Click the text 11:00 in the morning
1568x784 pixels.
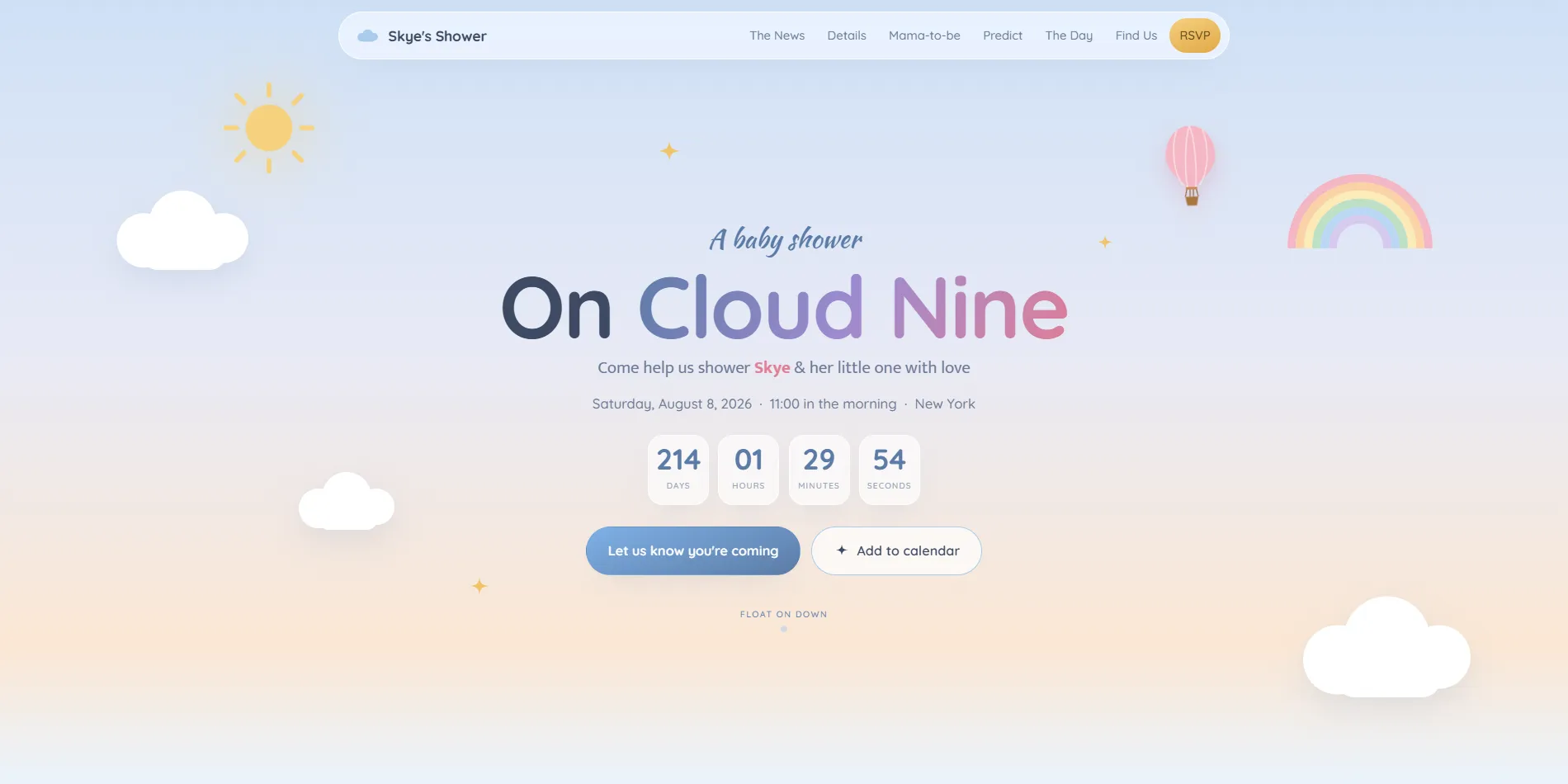[833, 404]
